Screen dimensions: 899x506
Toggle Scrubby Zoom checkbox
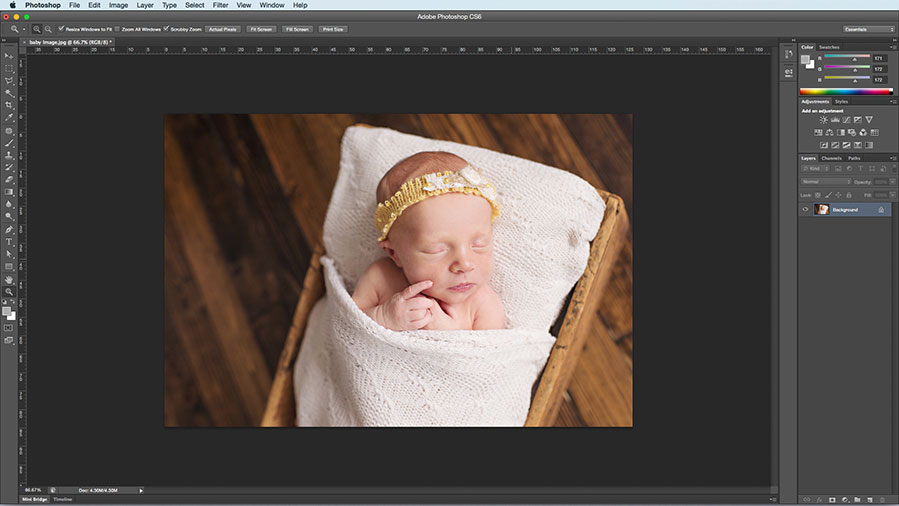166,29
